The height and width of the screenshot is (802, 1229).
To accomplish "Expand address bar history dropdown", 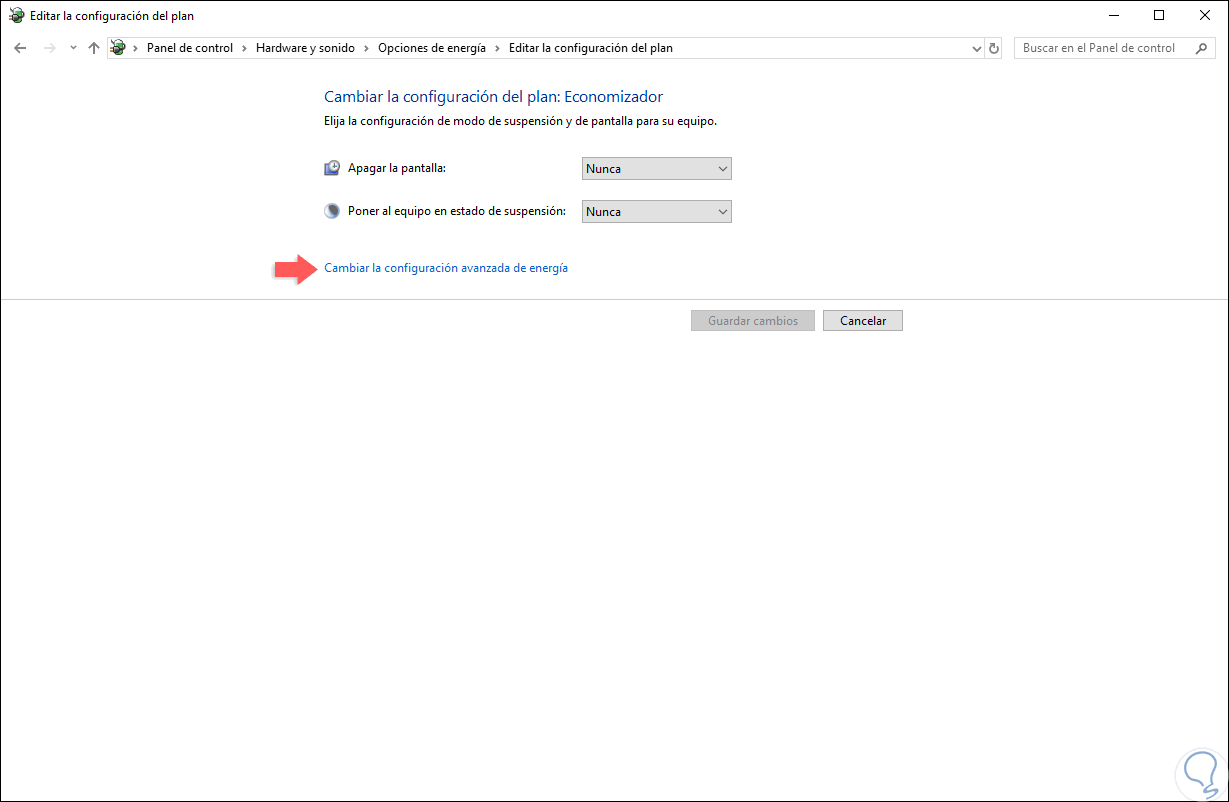I will [977, 48].
